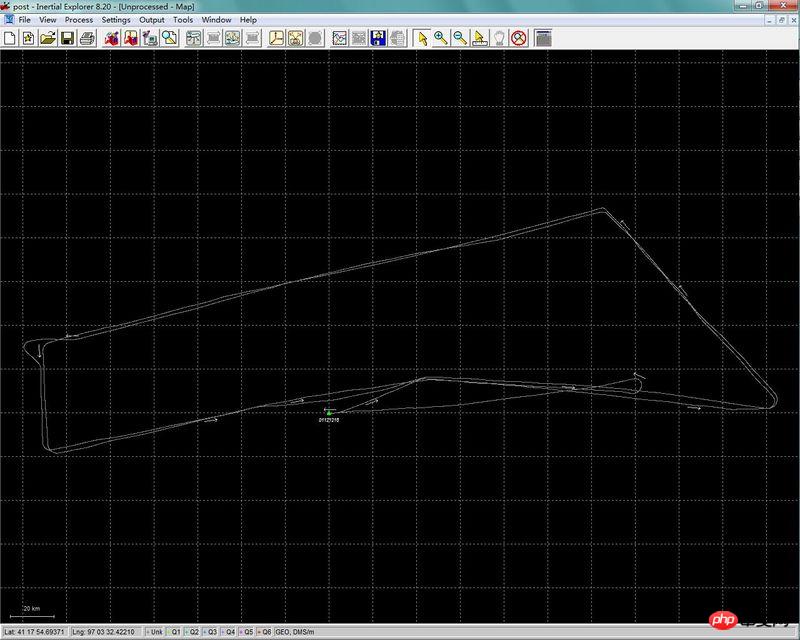Click the Open Project folder icon
This screenshot has width=800, height=640.
tap(47, 38)
